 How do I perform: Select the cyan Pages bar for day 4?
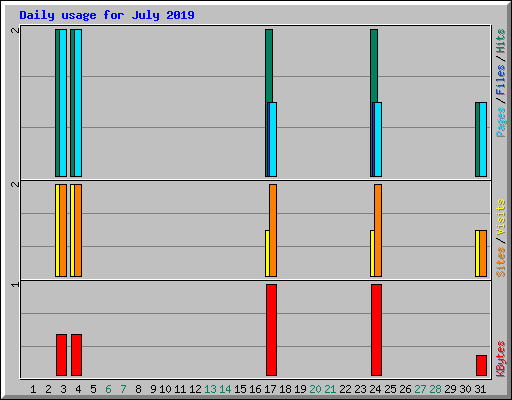tap(78, 103)
